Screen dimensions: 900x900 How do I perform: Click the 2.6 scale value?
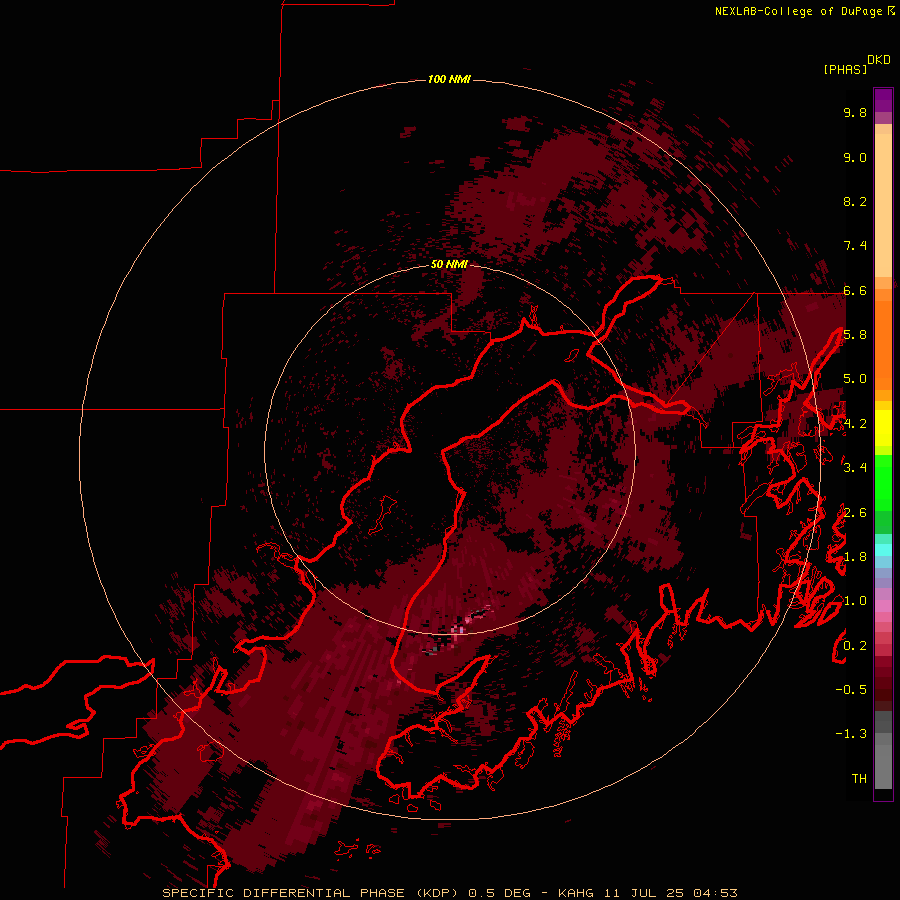pos(855,513)
